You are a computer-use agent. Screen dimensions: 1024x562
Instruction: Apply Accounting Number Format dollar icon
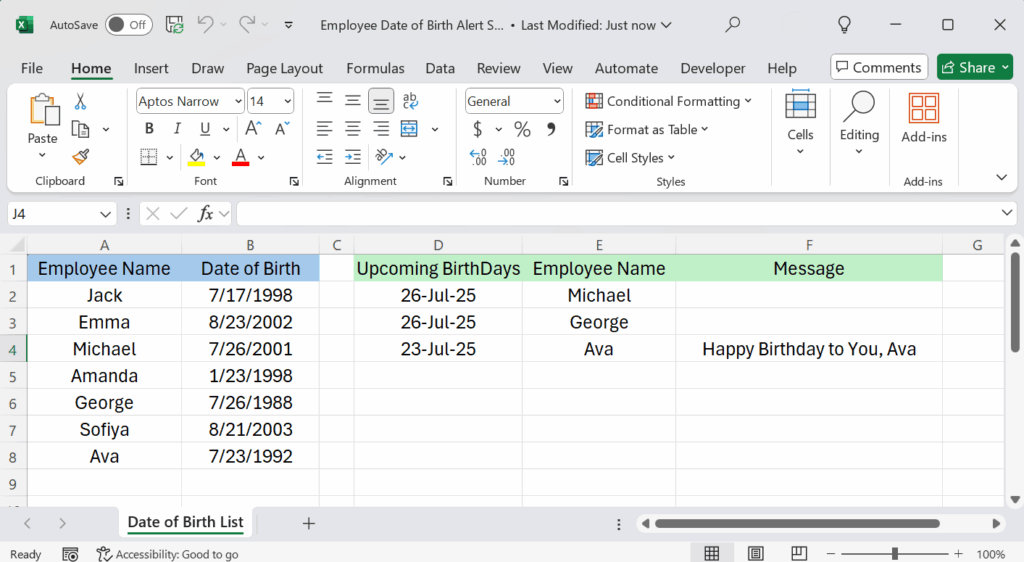(x=478, y=129)
